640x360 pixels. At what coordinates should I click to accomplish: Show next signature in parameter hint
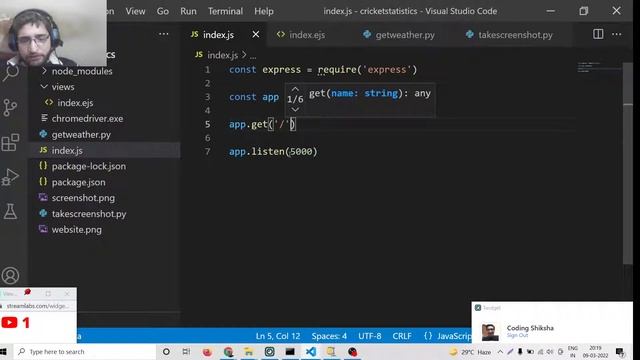pyautogui.click(x=295, y=109)
